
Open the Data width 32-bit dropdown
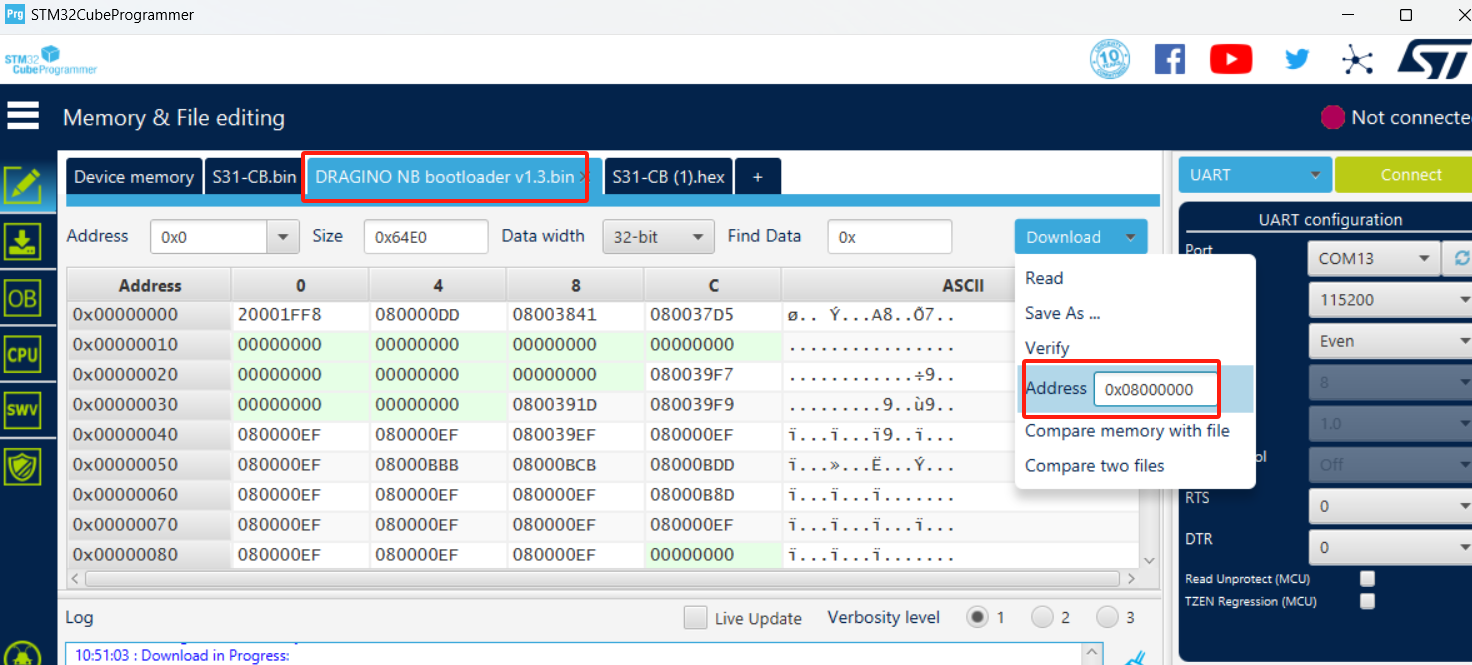pos(658,237)
